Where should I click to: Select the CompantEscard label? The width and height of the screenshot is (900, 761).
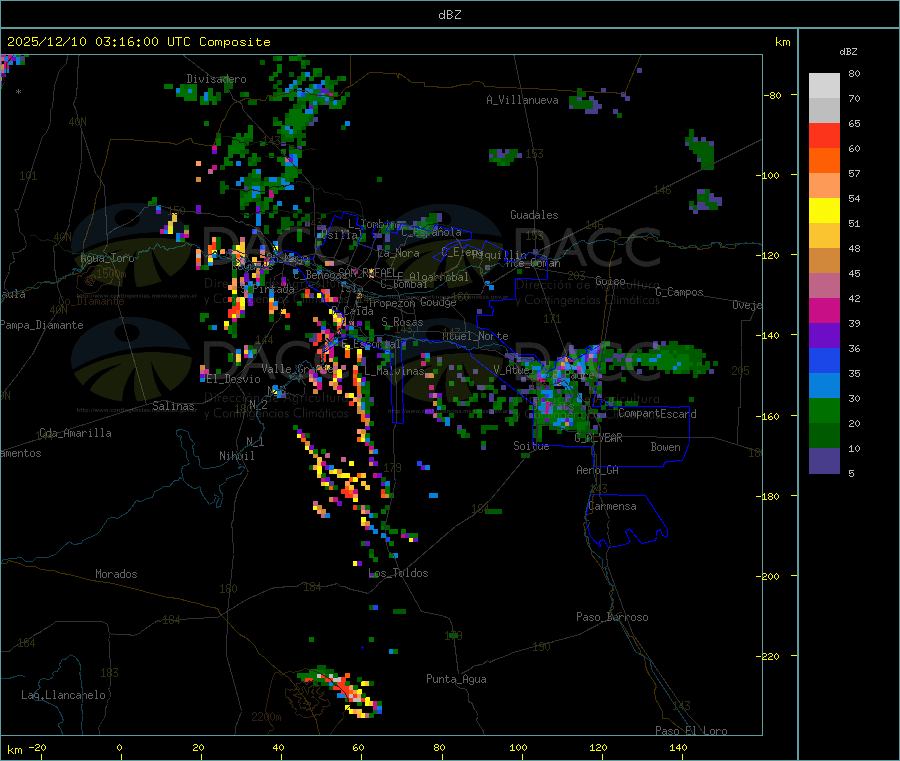point(657,414)
